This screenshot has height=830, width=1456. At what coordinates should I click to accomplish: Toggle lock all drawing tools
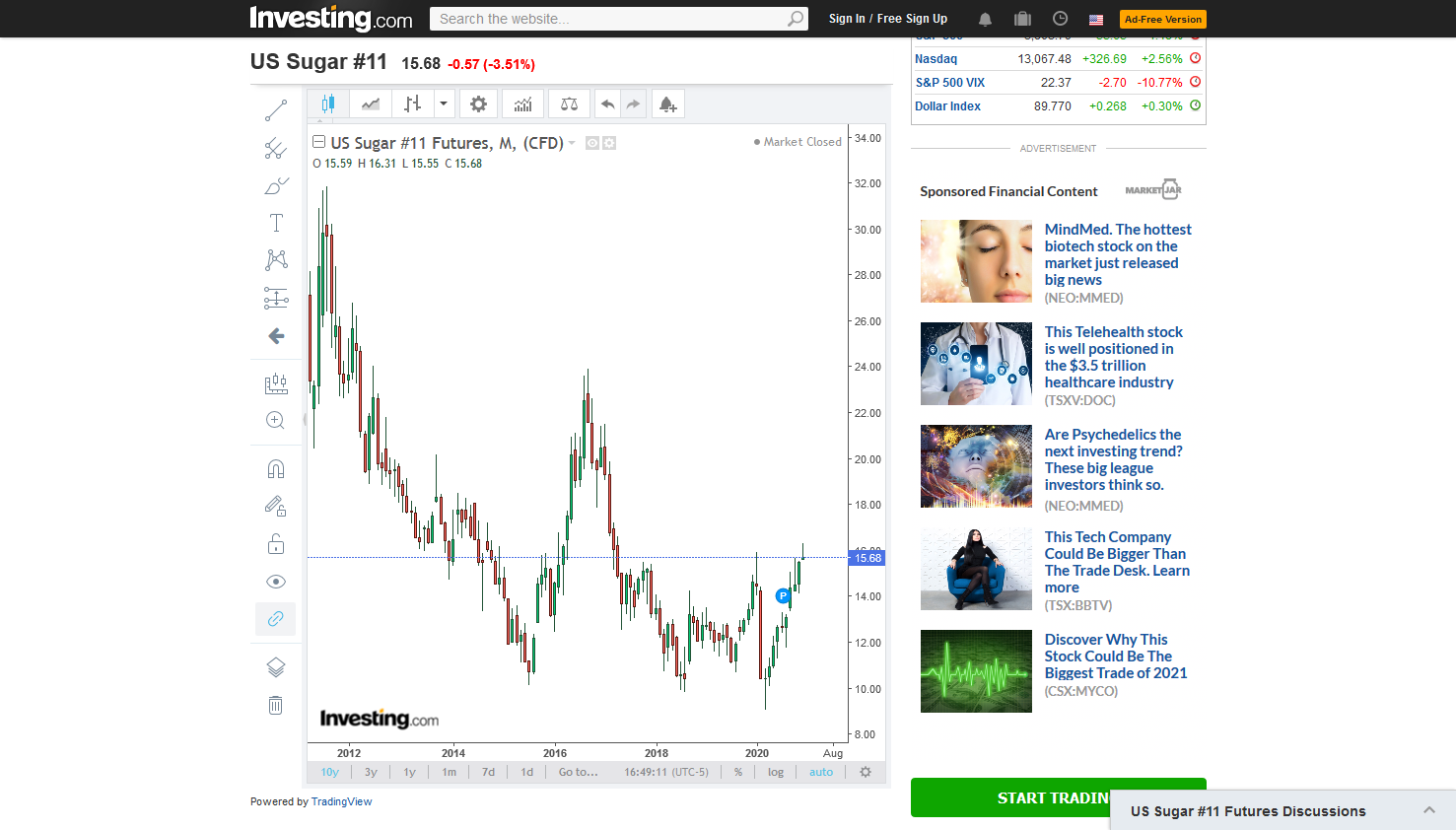276,544
